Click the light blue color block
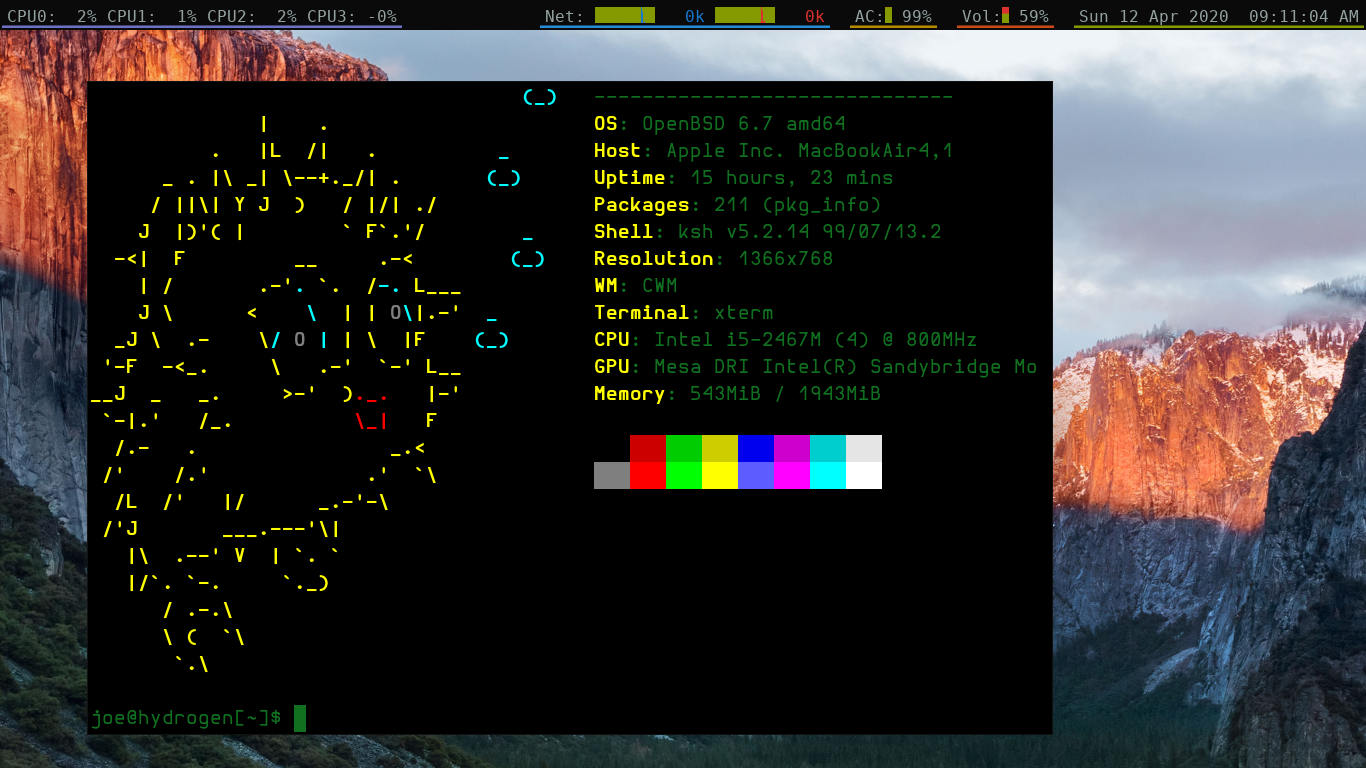Image resolution: width=1366 pixels, height=768 pixels. [756, 475]
